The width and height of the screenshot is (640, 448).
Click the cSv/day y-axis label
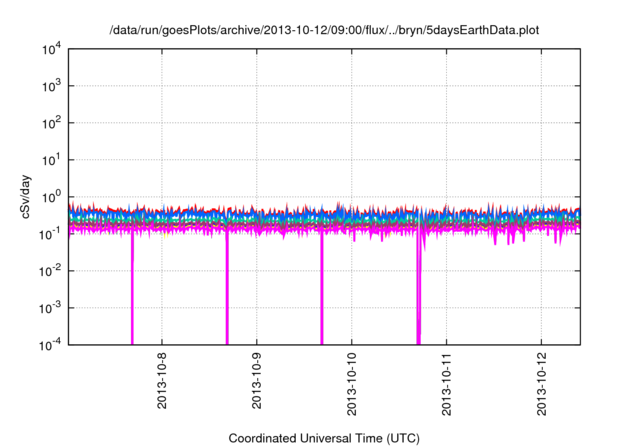click(x=26, y=197)
